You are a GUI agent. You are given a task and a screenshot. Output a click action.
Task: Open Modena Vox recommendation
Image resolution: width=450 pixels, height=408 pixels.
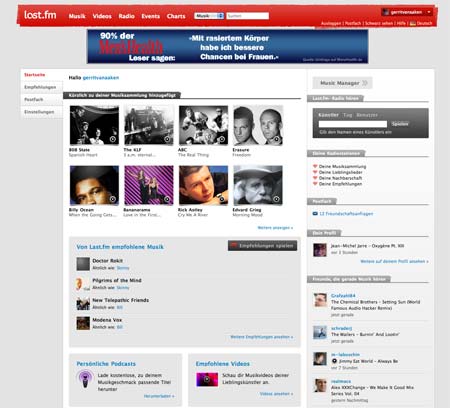click(107, 320)
